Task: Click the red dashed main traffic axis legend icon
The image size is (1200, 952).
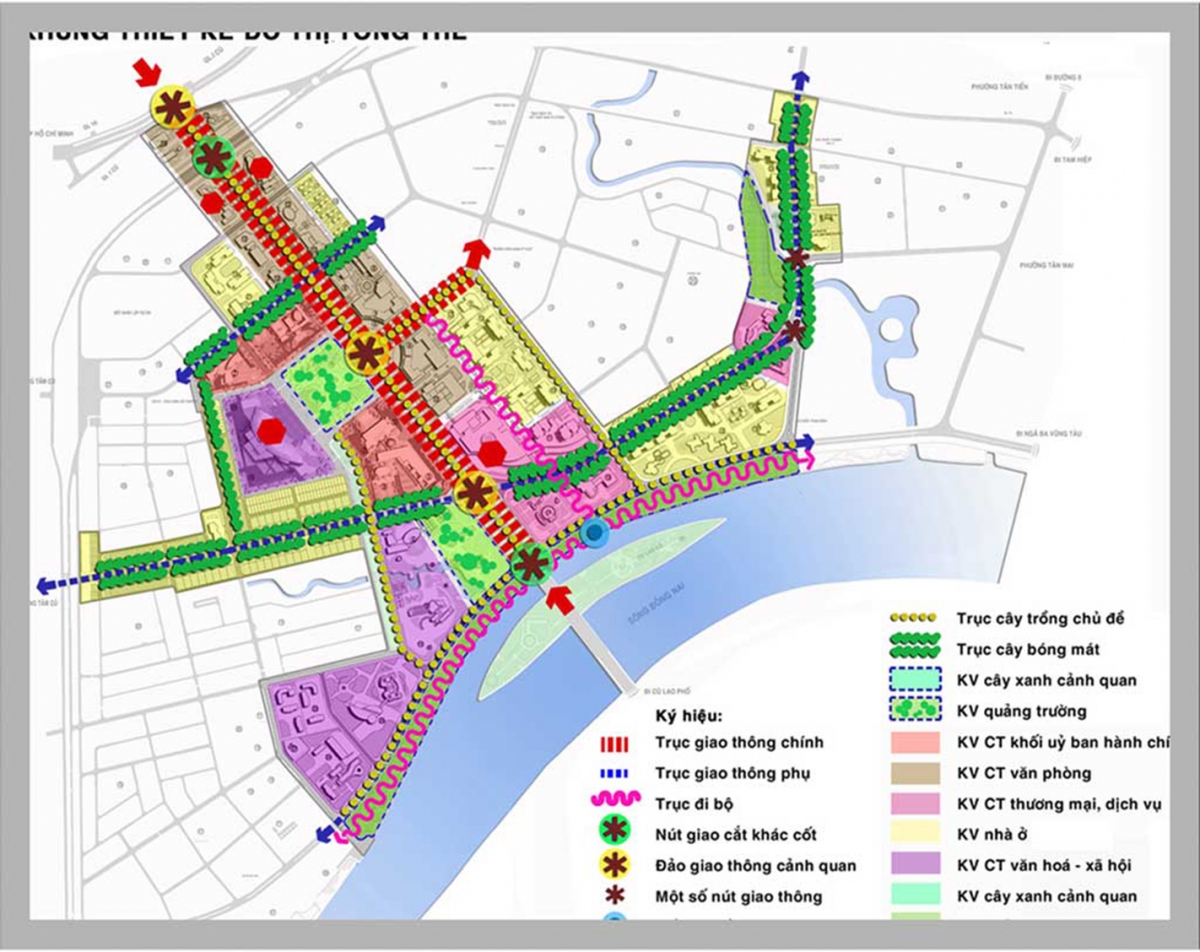Action: tap(615, 744)
